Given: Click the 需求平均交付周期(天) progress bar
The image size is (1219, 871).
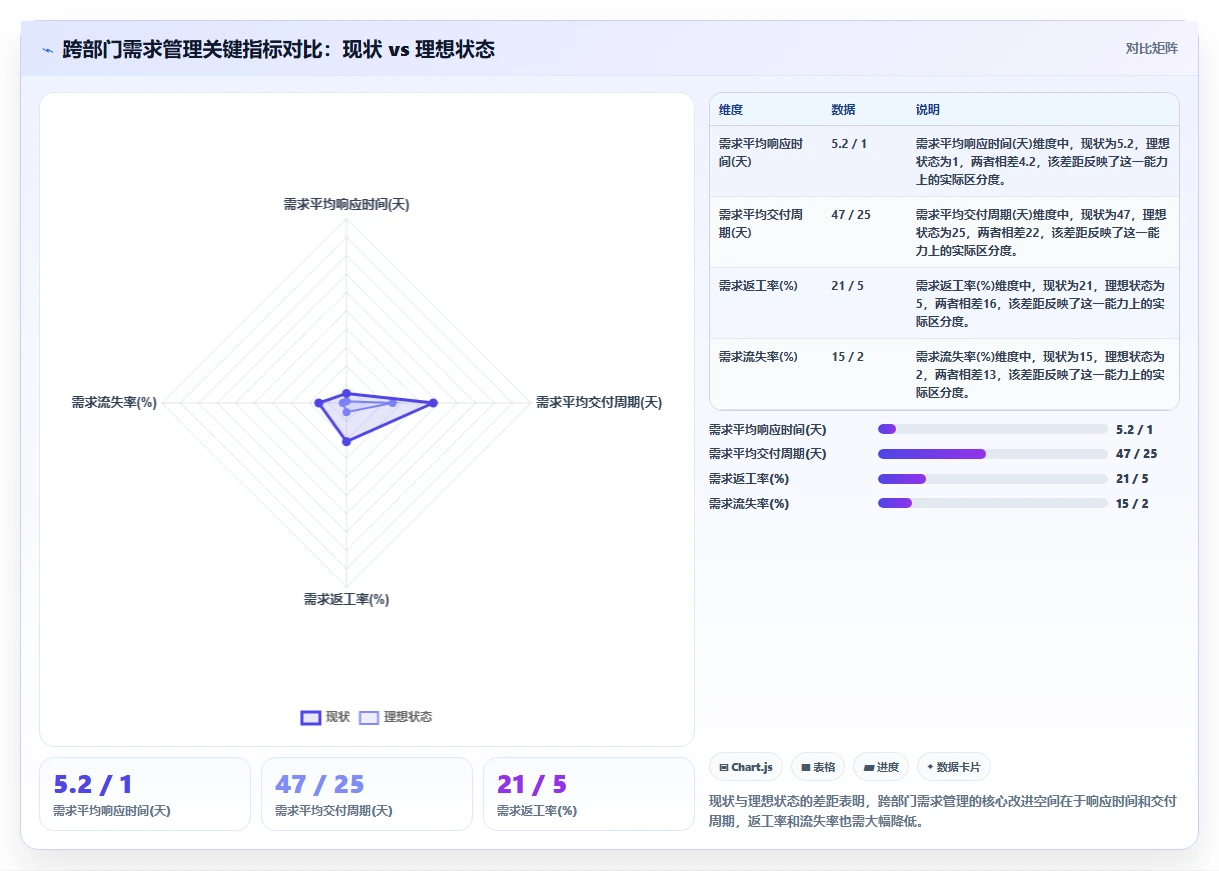Looking at the screenshot, I should pyautogui.click(x=993, y=454).
